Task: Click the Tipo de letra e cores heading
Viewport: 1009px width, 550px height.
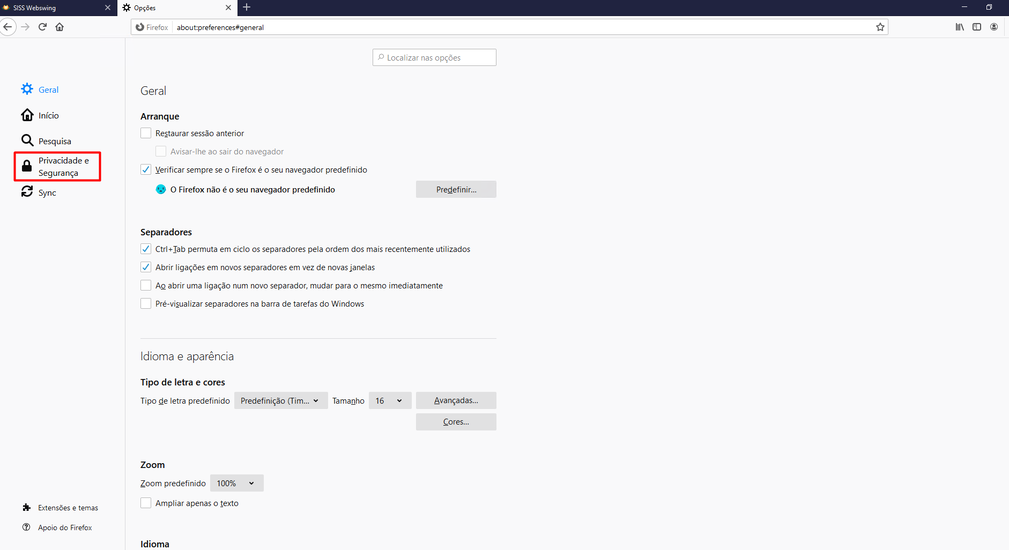Action: coord(183,382)
